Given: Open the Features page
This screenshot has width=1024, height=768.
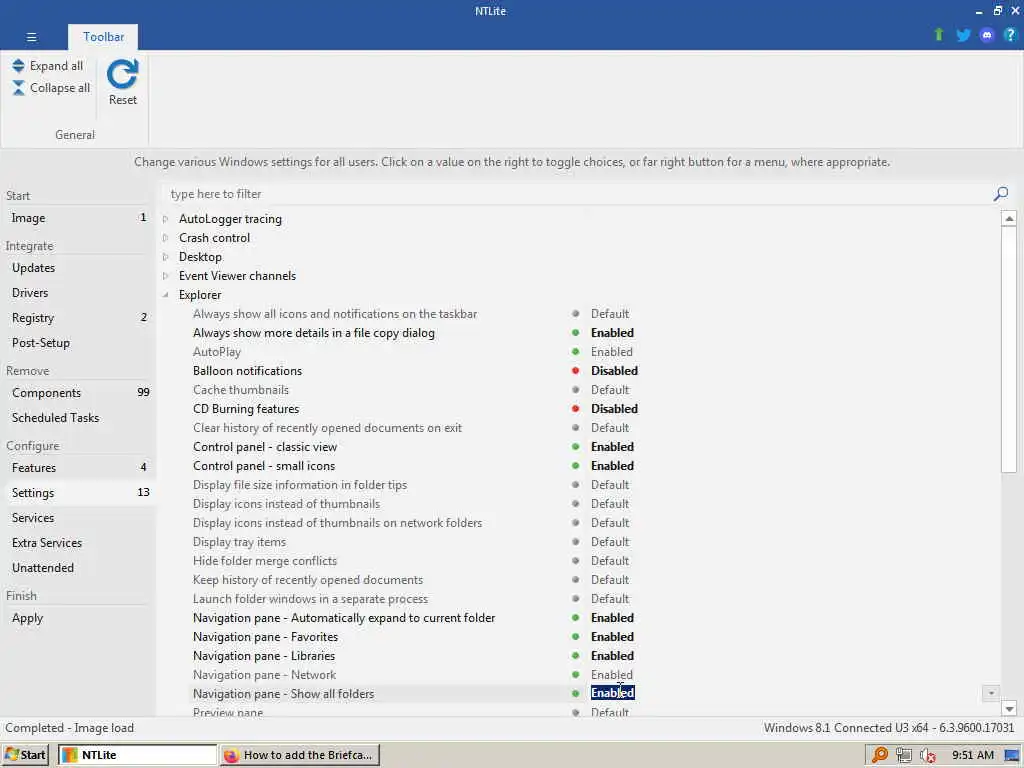Looking at the screenshot, I should [x=78, y=468].
